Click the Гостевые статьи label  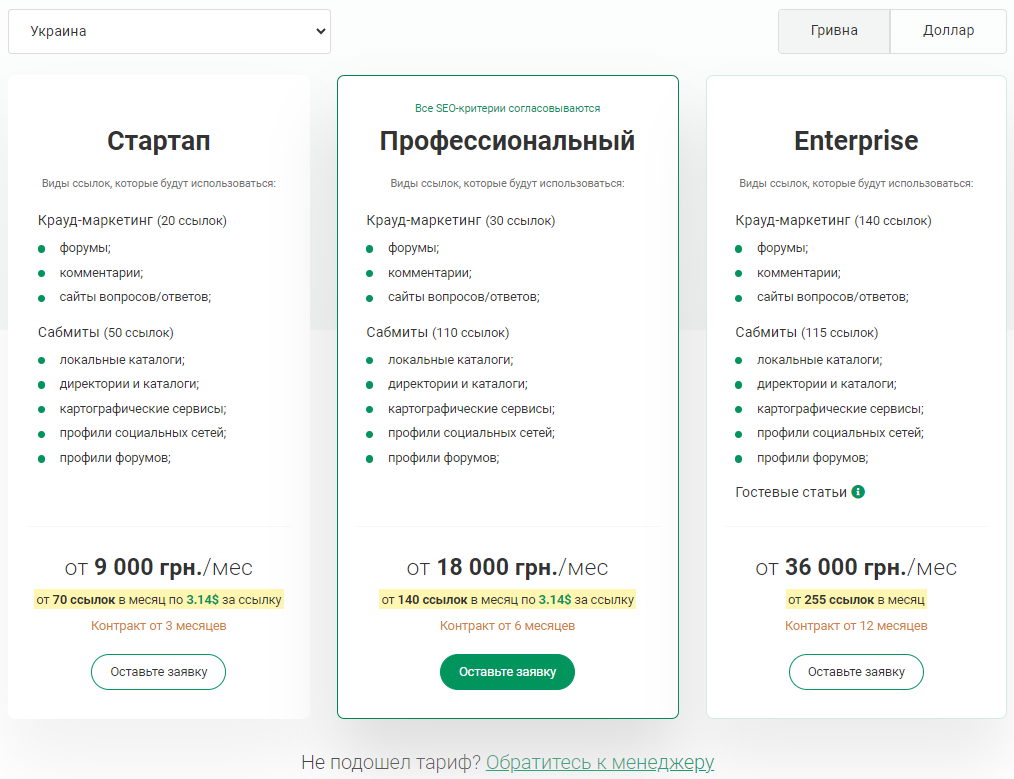point(791,492)
